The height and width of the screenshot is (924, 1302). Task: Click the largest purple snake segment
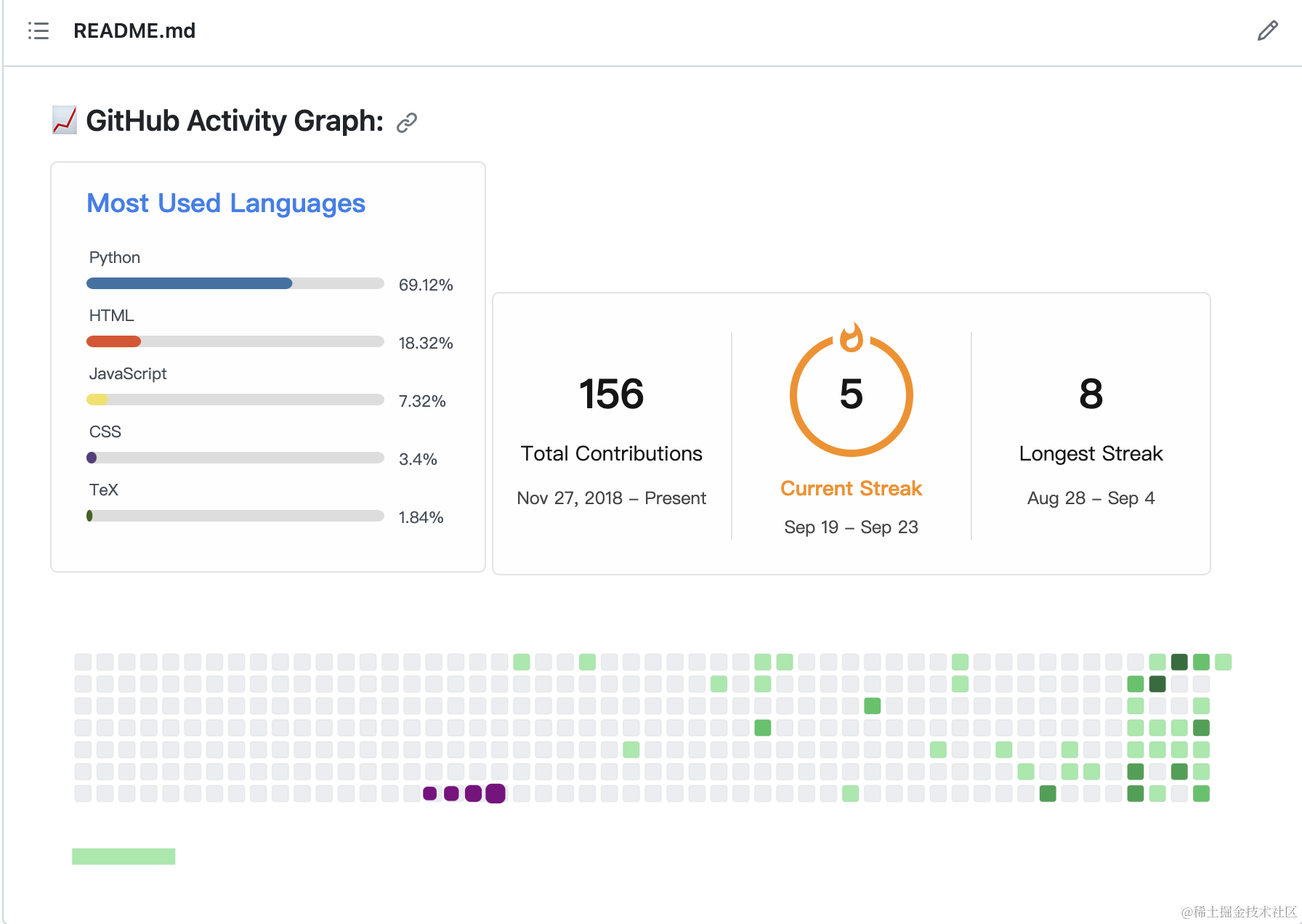point(496,793)
